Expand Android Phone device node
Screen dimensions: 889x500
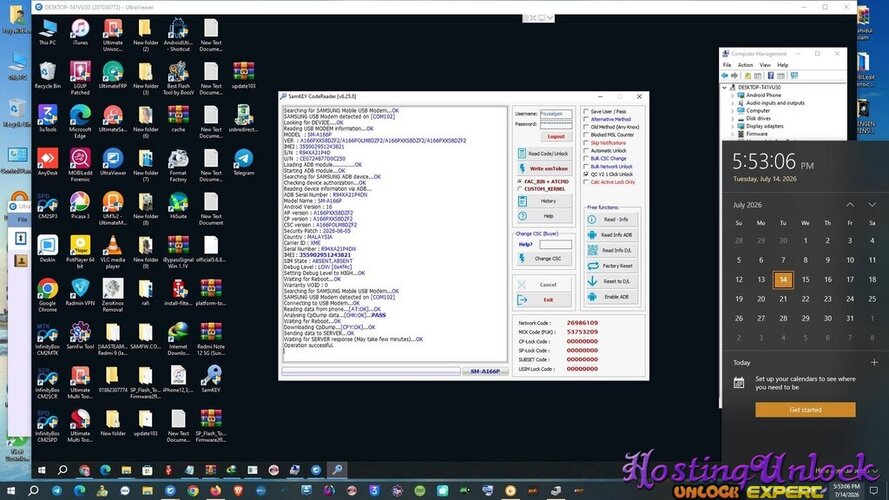[732, 95]
